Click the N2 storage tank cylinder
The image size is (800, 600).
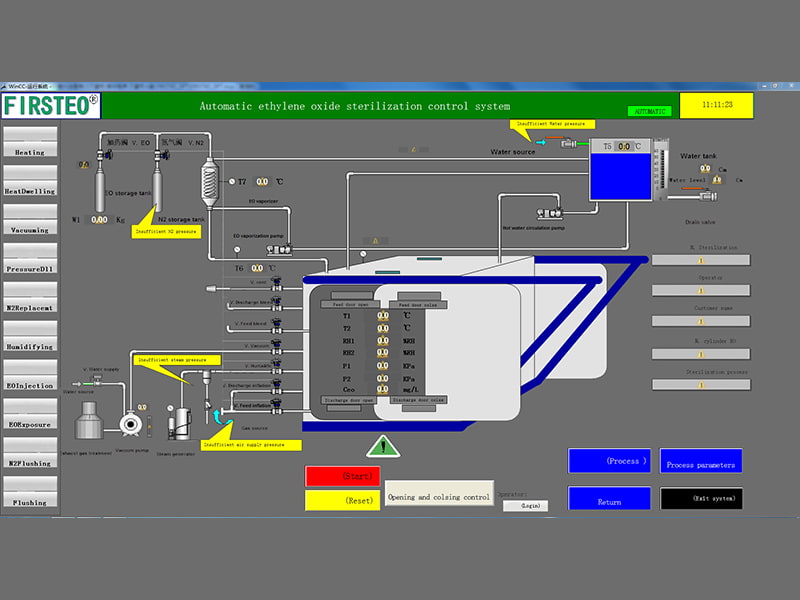point(158,189)
